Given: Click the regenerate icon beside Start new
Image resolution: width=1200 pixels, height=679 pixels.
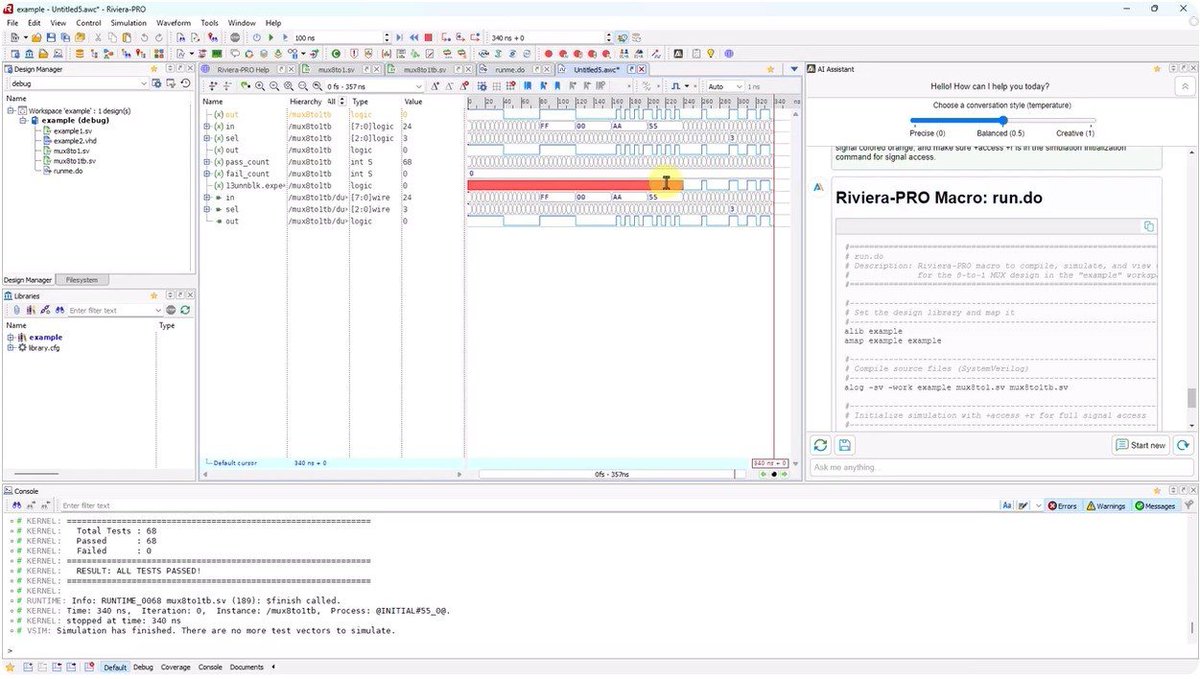Looking at the screenshot, I should 1183,445.
